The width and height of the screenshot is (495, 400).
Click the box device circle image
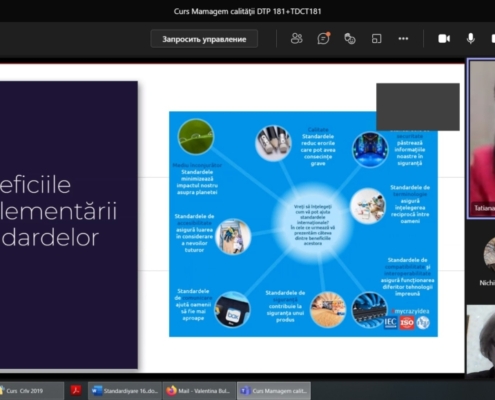pos(232,311)
